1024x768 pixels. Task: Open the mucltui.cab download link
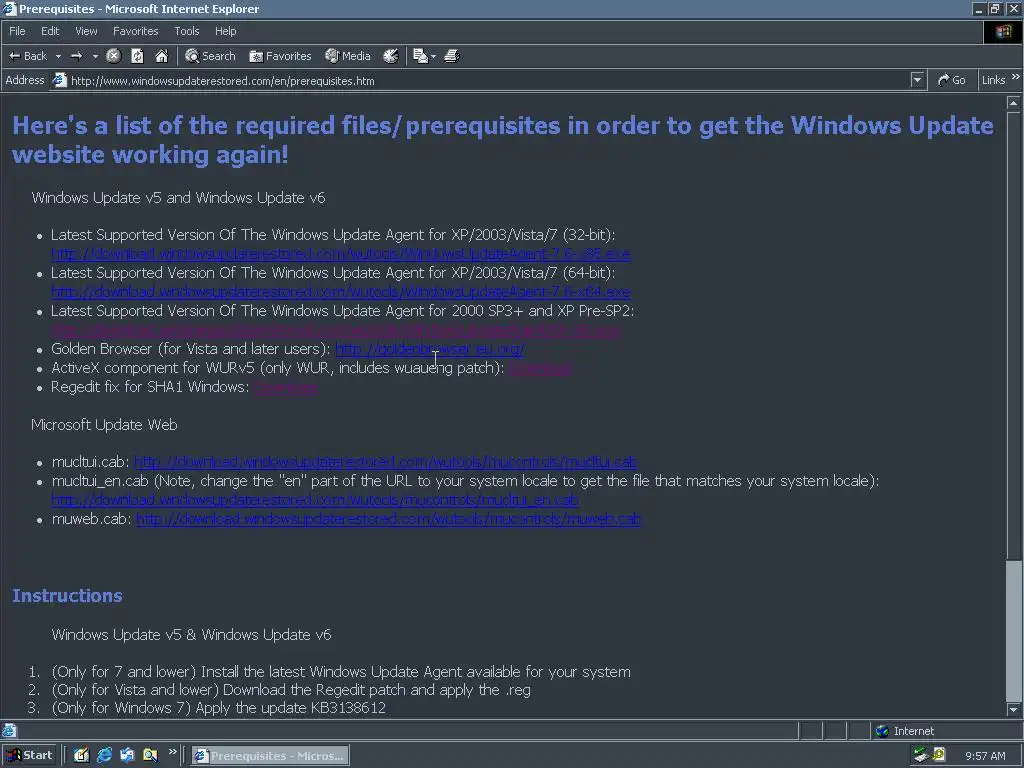coord(385,462)
